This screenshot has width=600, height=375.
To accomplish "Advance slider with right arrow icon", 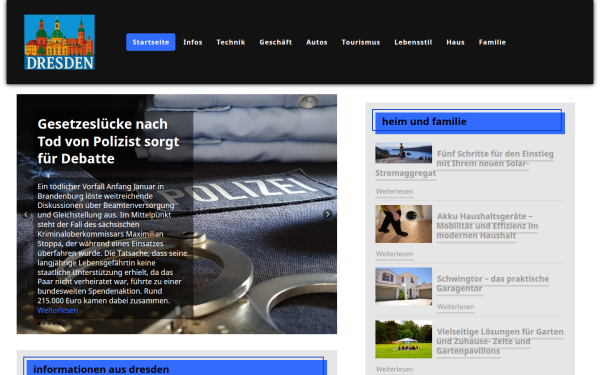I will (328, 214).
